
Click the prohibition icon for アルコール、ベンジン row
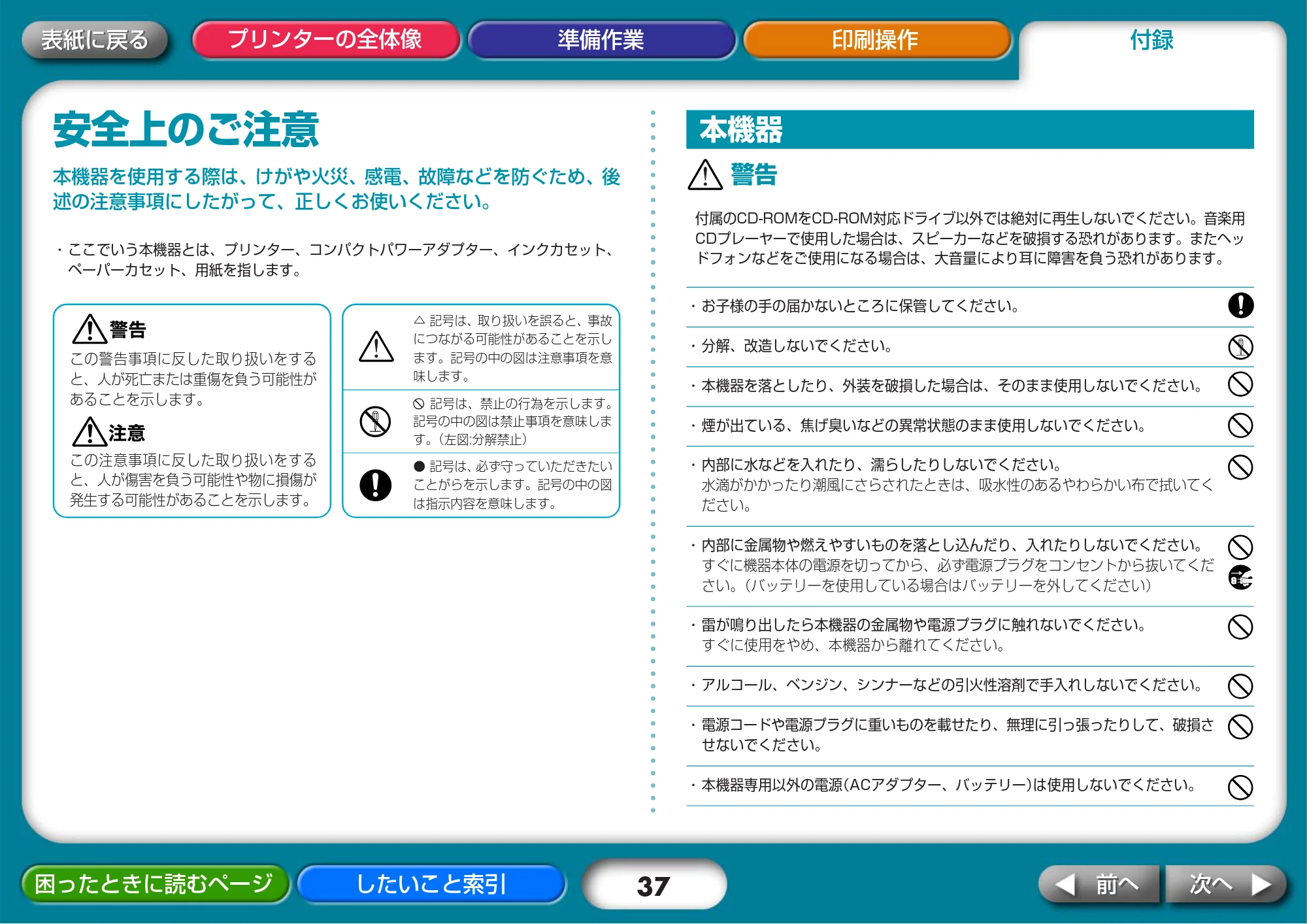click(x=1240, y=686)
